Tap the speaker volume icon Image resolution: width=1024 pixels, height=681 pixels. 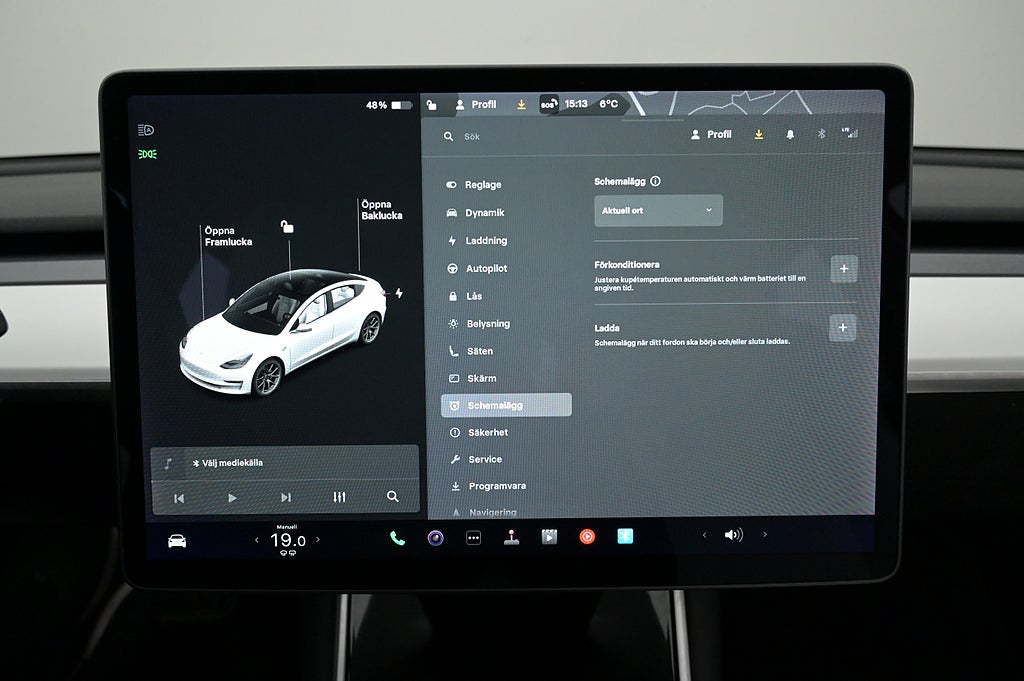click(x=733, y=535)
